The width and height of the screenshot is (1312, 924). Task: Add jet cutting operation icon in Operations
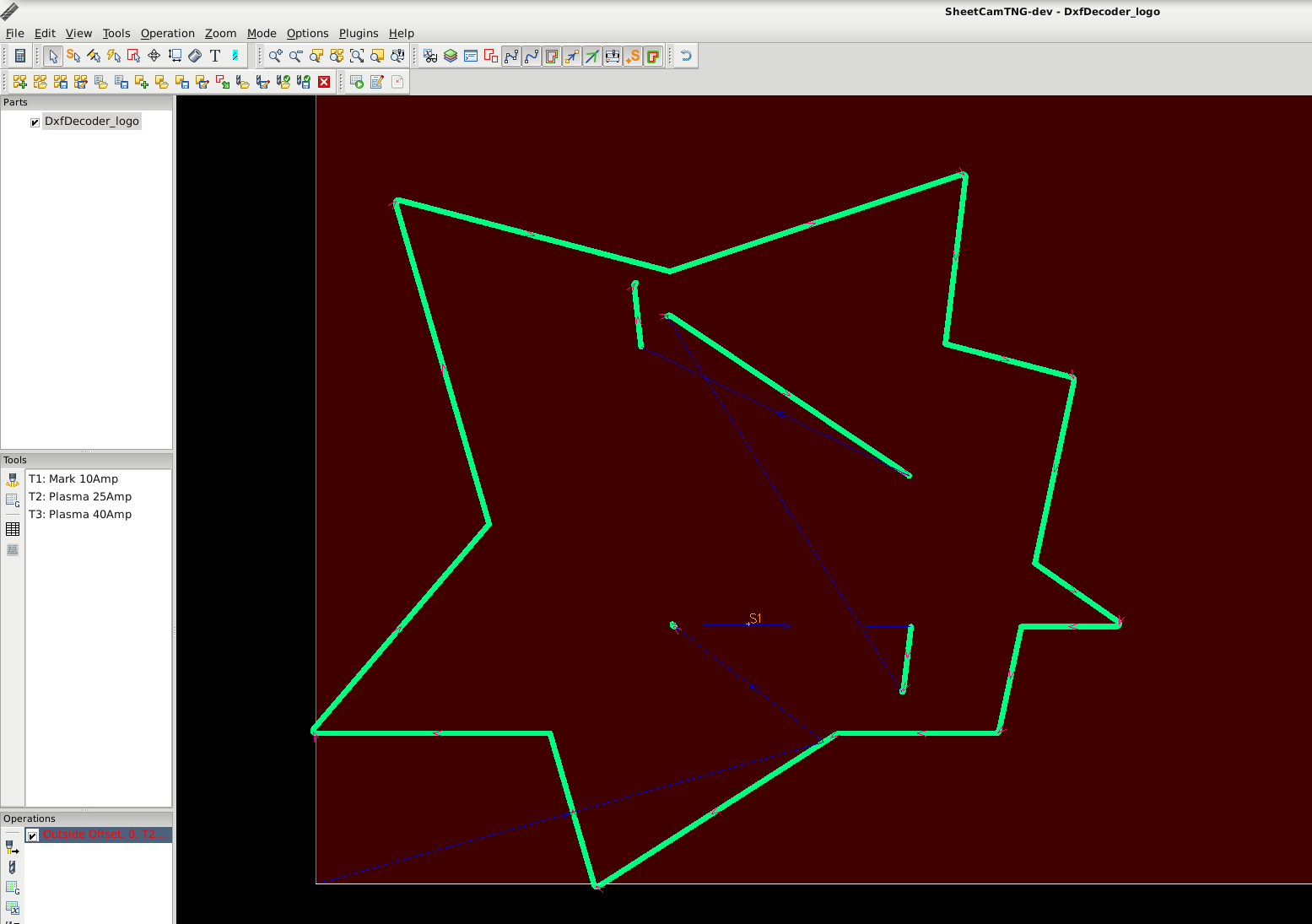pyautogui.click(x=13, y=846)
